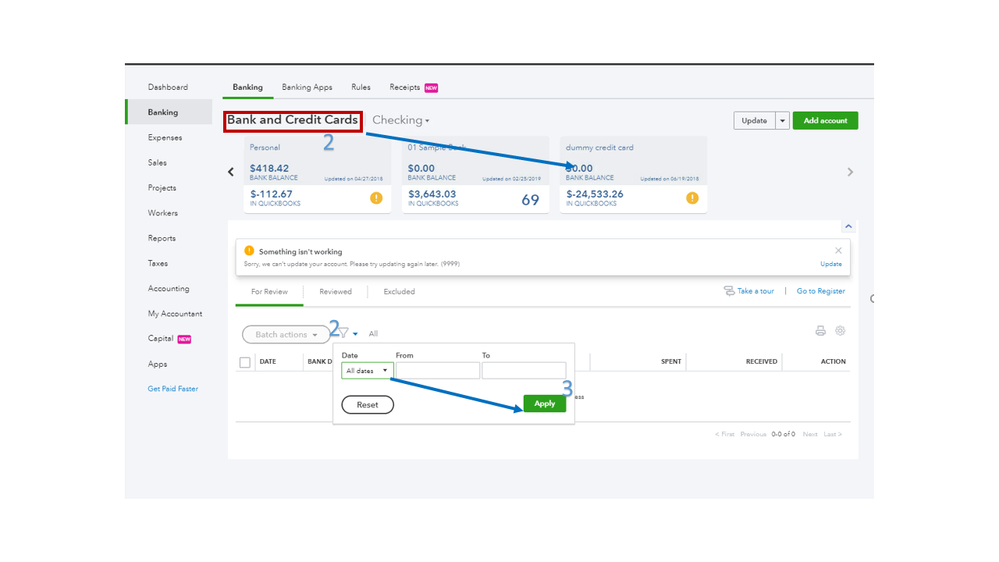Image resolution: width=999 pixels, height=562 pixels.
Task: Switch to the Banking tab
Action: [x=247, y=87]
